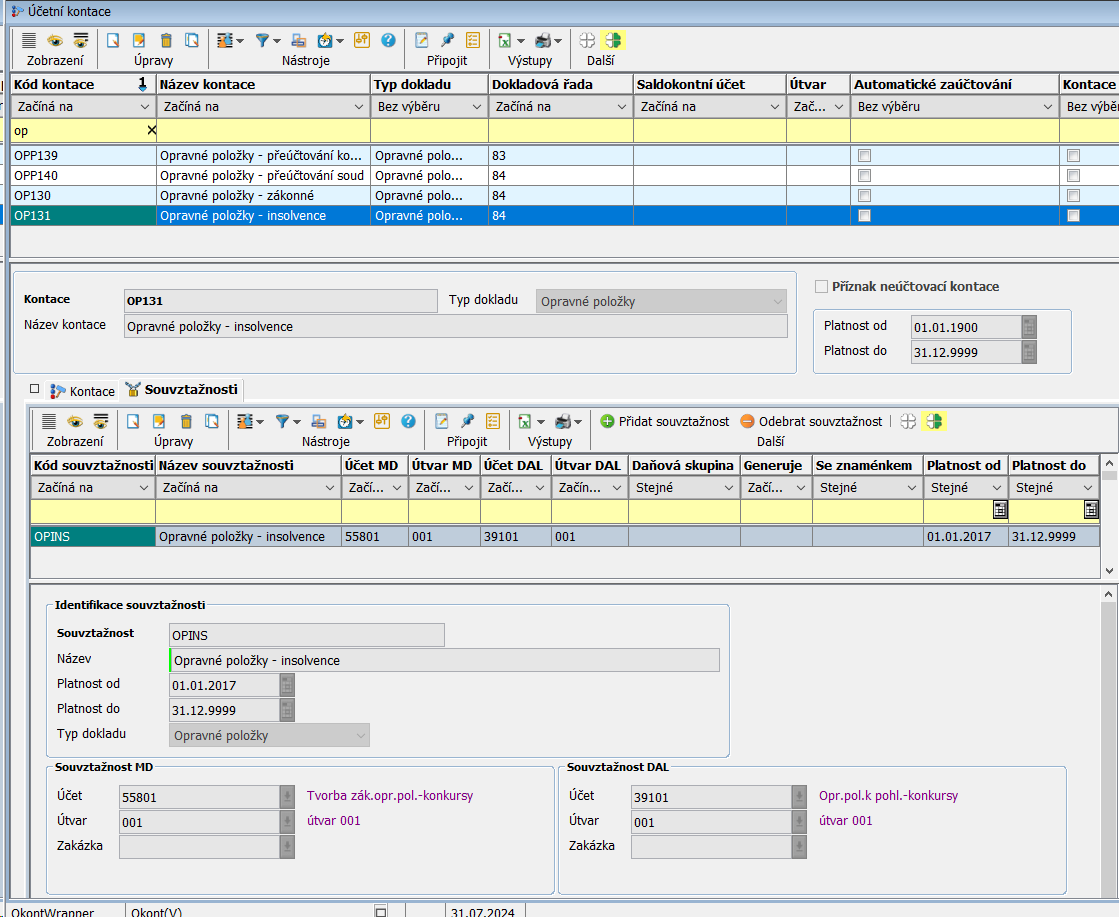Toggle automatic posting checkbox for OP130 row
1119x917 pixels.
865,196
